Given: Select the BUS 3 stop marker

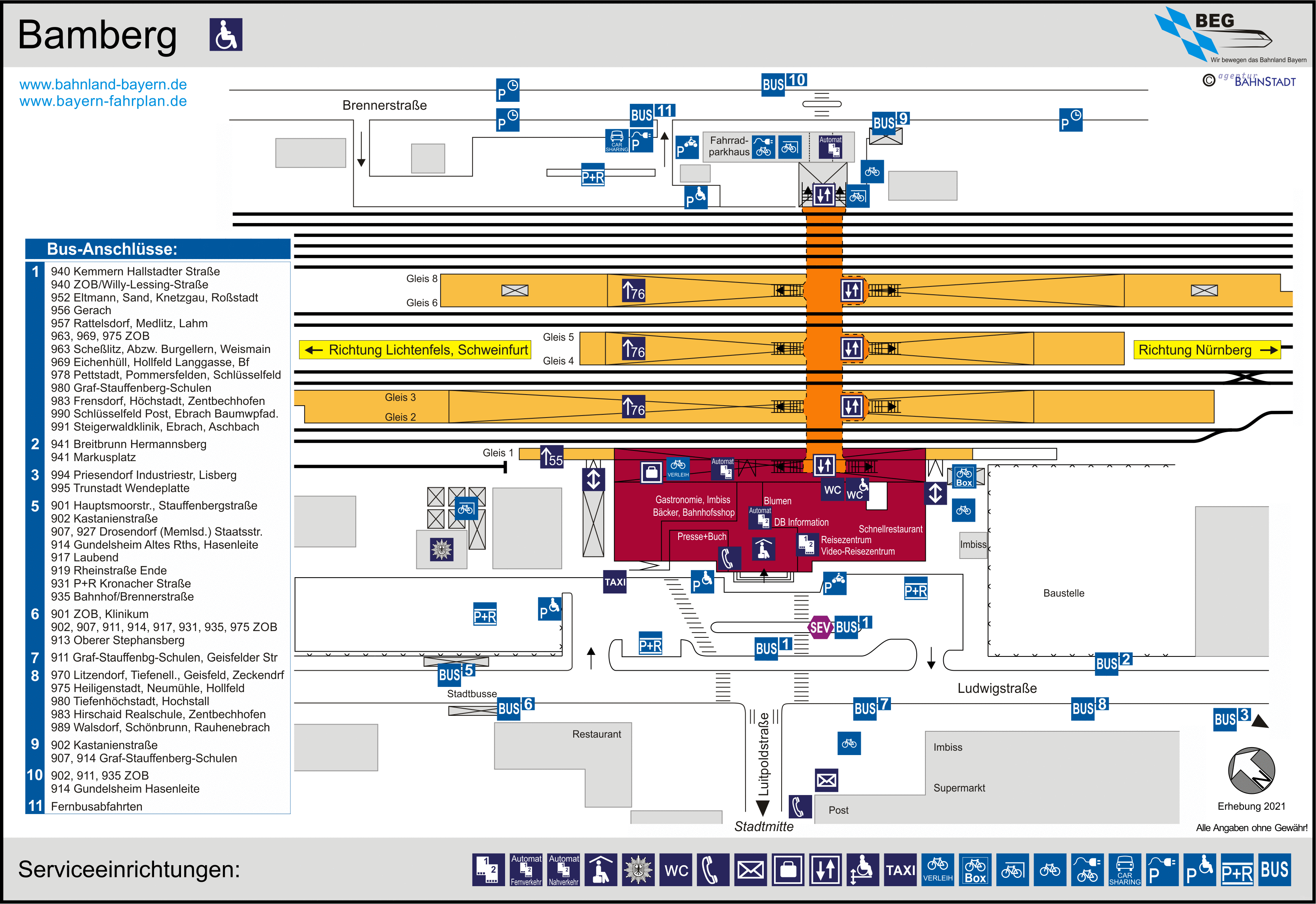Looking at the screenshot, I should [x=1232, y=719].
